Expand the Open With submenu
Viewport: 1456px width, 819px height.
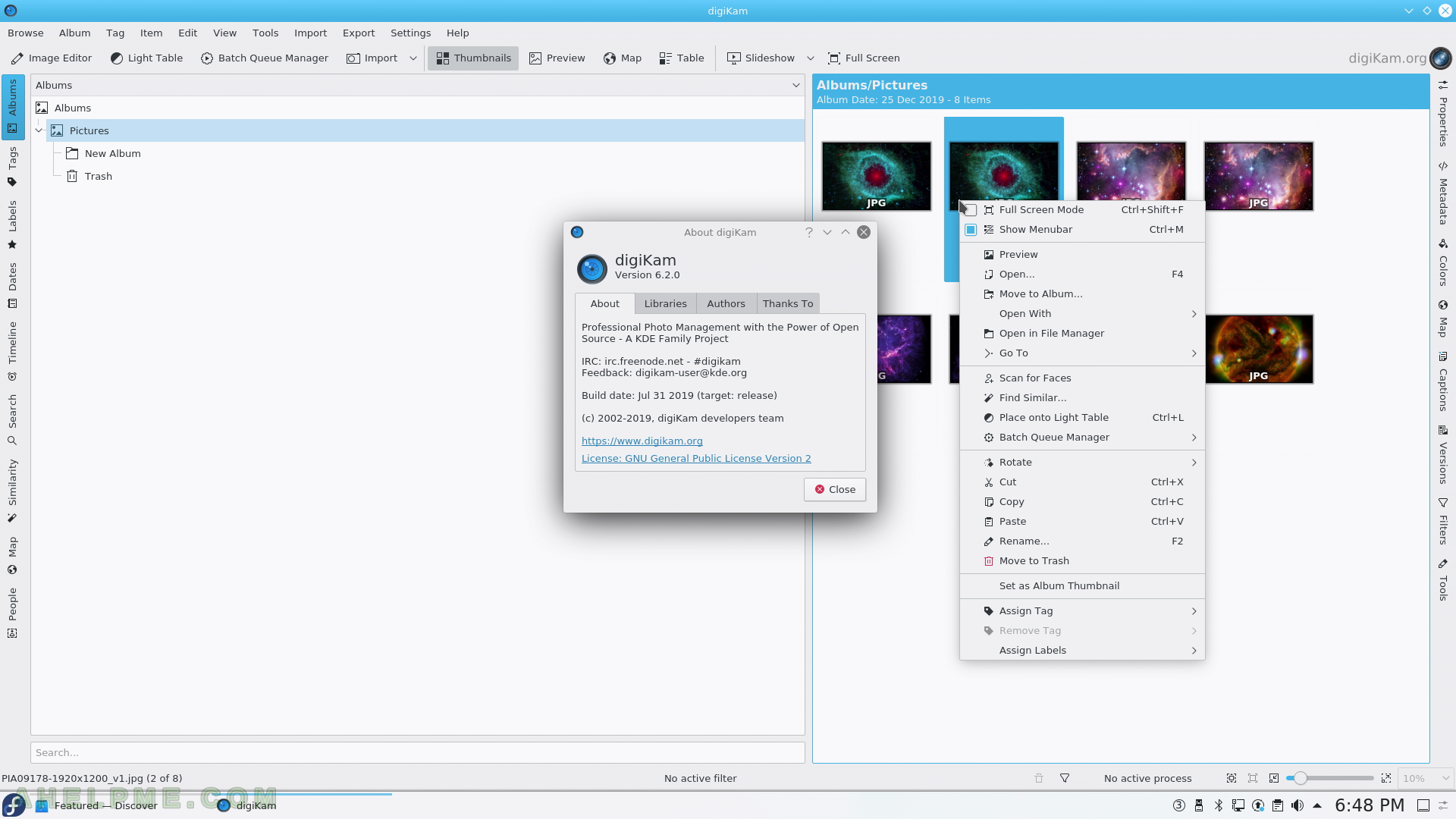1082,314
